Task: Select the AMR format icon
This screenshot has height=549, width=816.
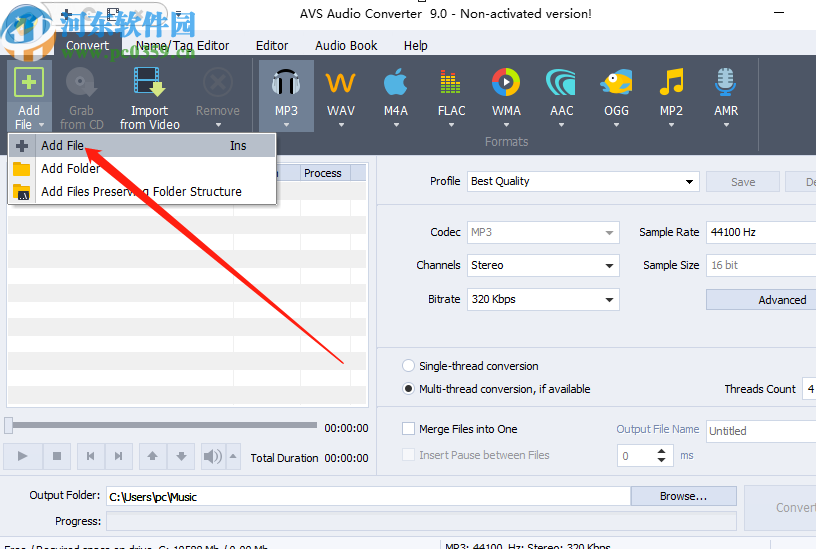Action: (x=725, y=82)
